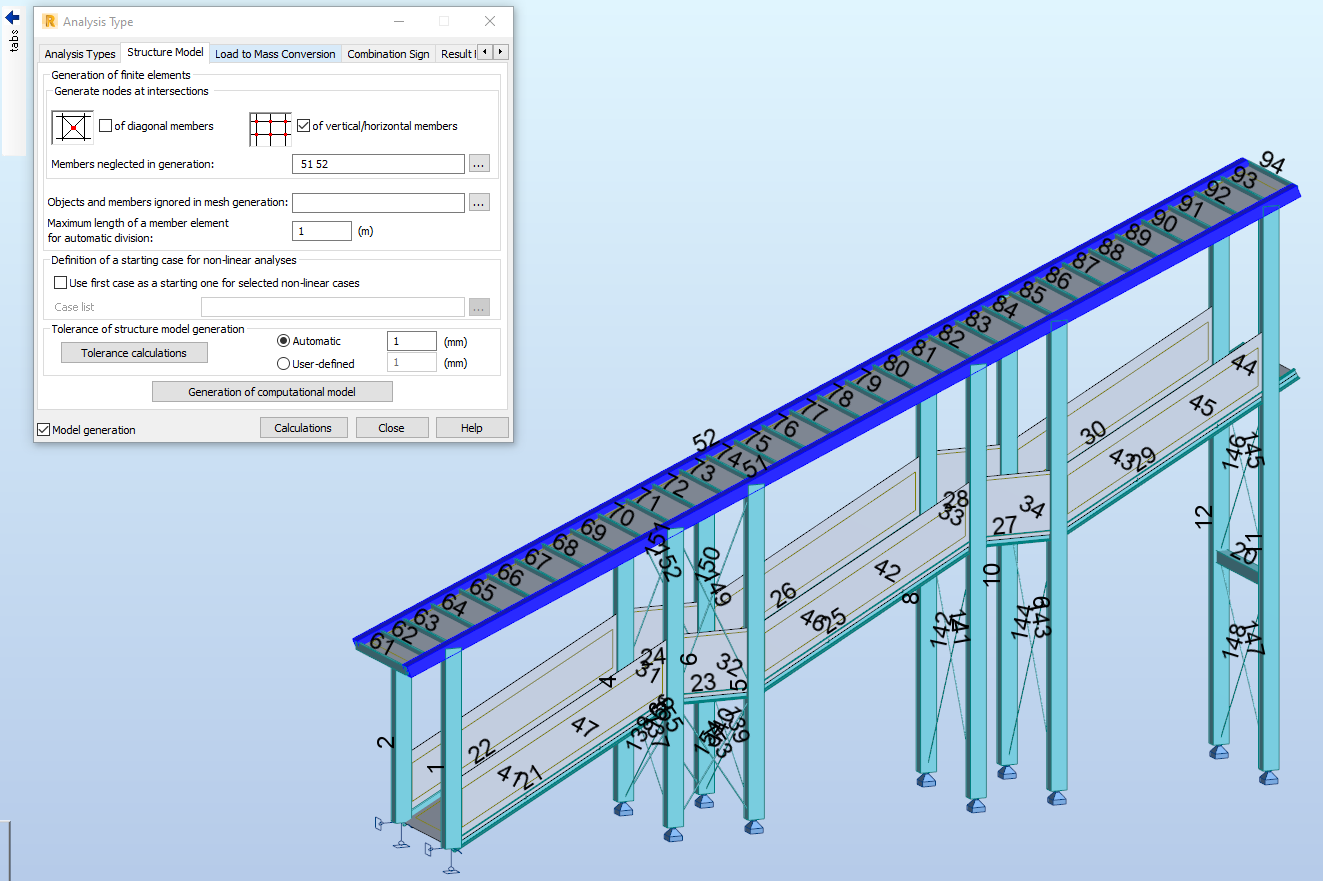Screen dimensions: 1323x881
Task: Click the right tab scroll arrow
Action: coord(499,51)
